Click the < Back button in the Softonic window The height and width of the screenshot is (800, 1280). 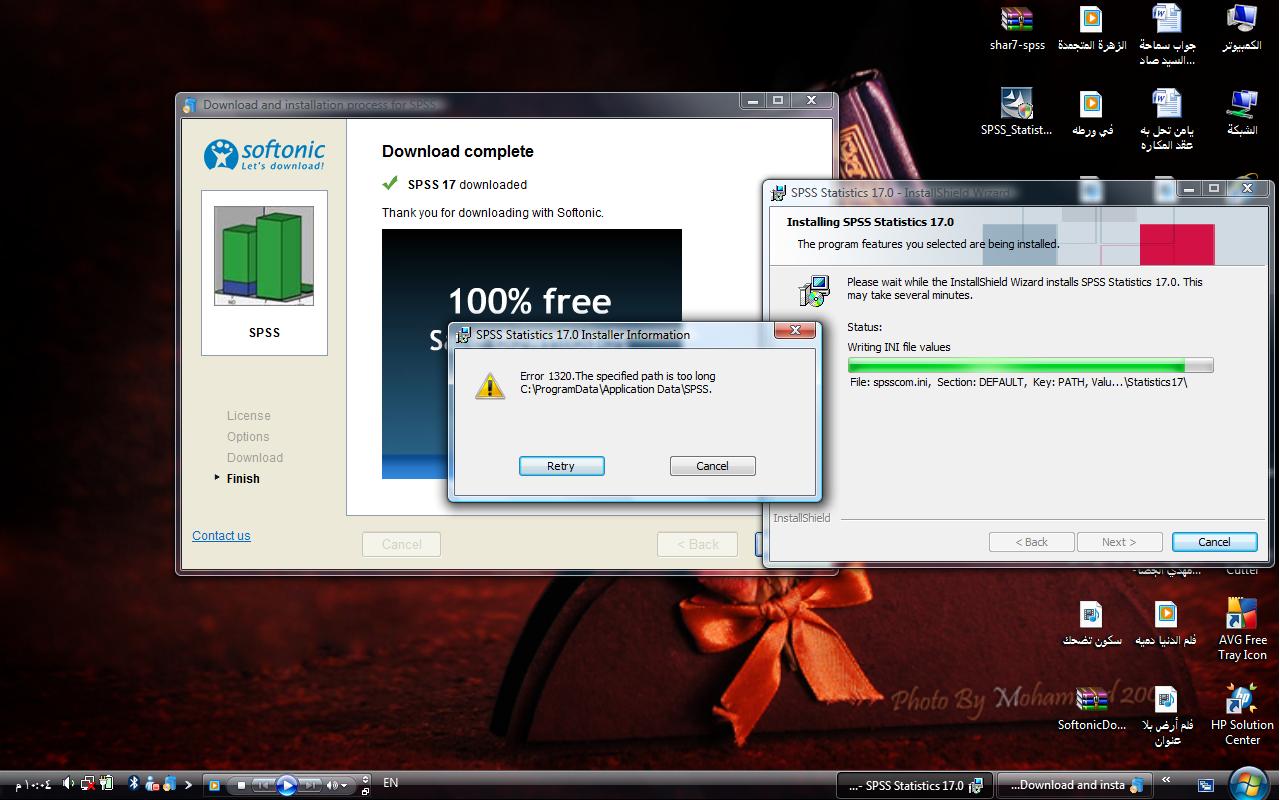click(697, 544)
